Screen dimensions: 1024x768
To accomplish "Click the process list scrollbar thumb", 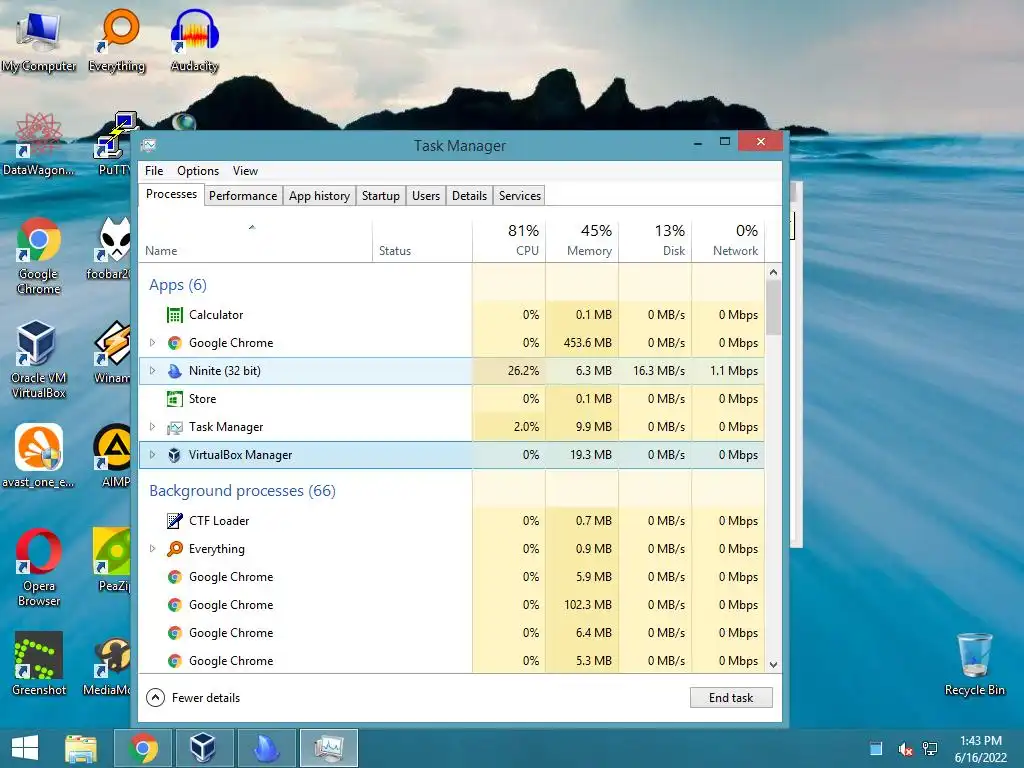I will point(773,308).
